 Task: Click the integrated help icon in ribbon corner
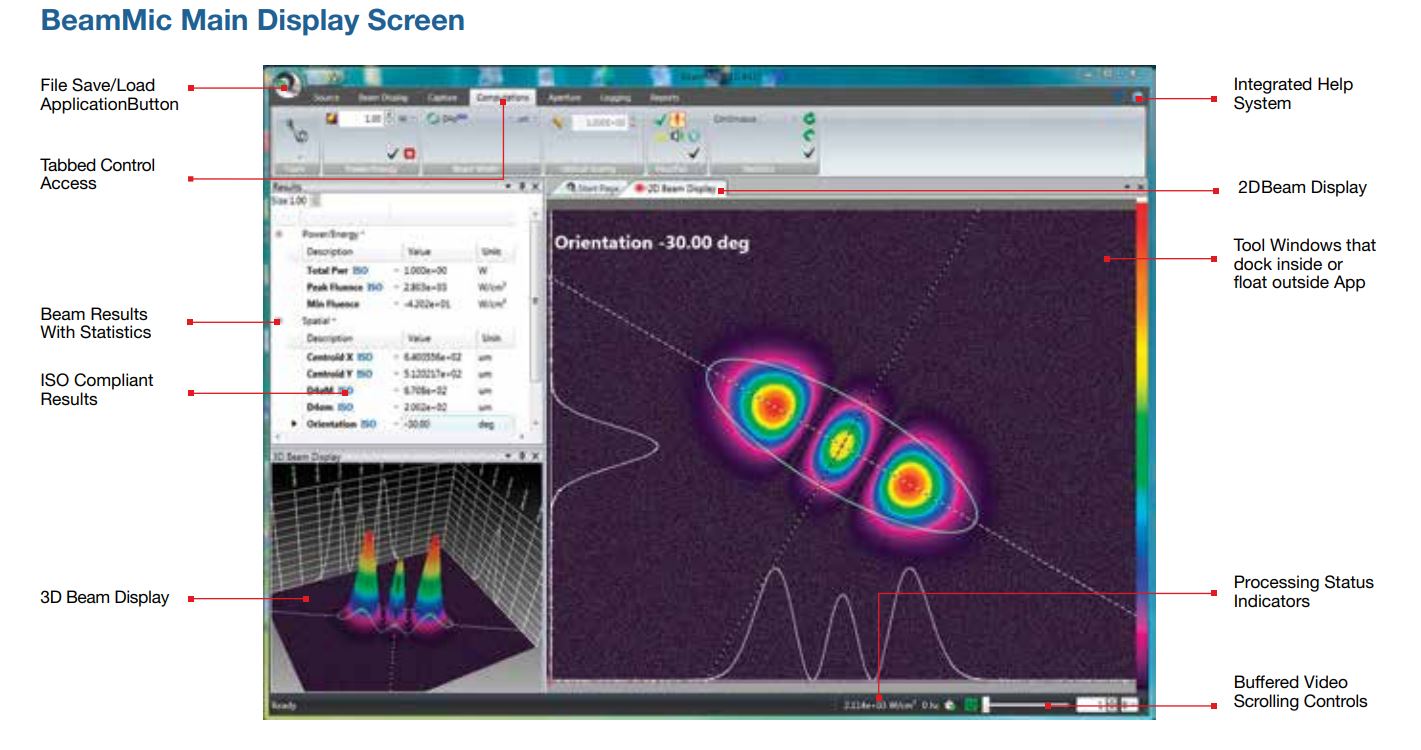(x=1138, y=98)
